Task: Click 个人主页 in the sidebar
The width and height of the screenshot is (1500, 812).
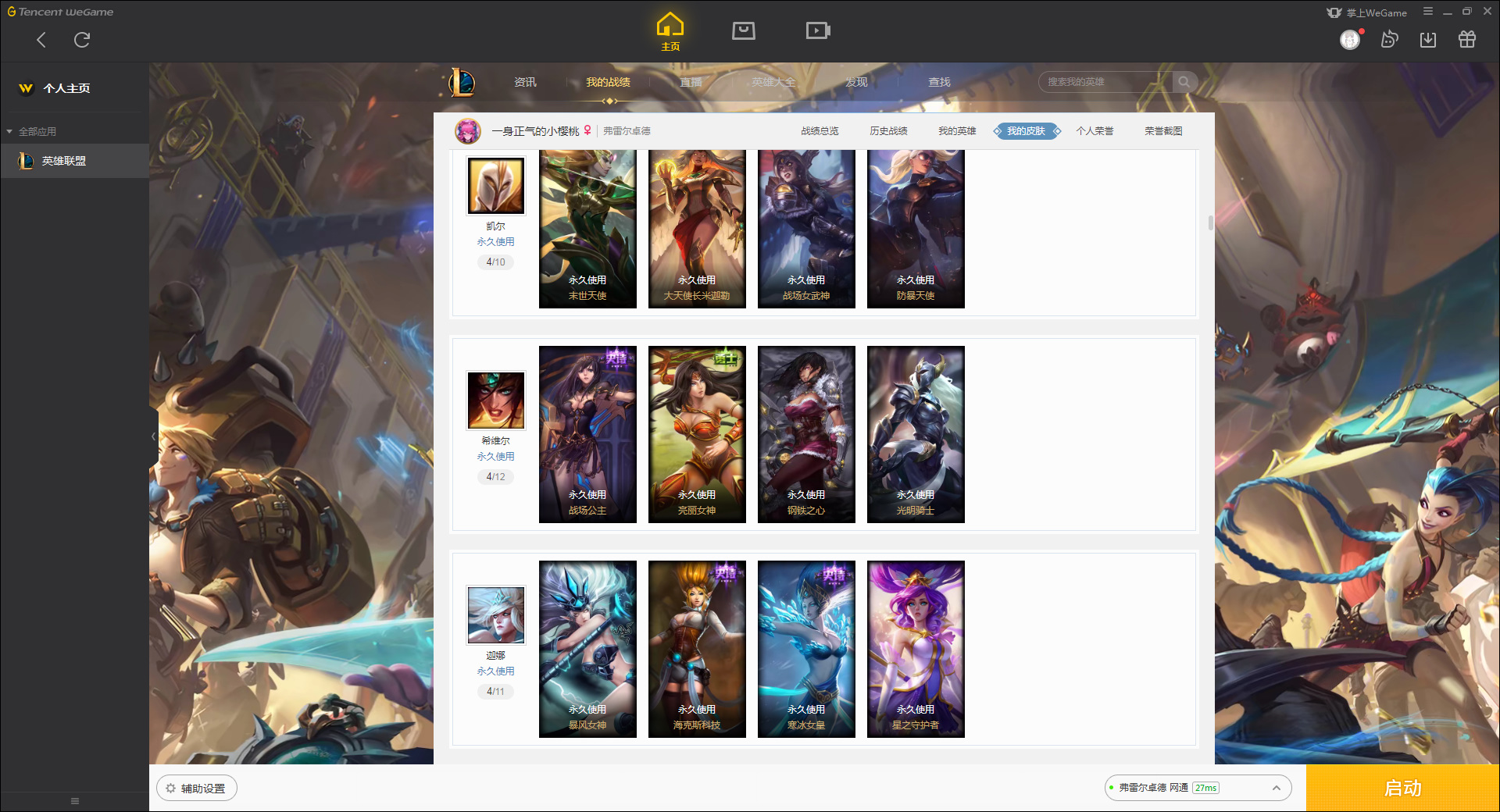Action: pyautogui.click(x=66, y=88)
